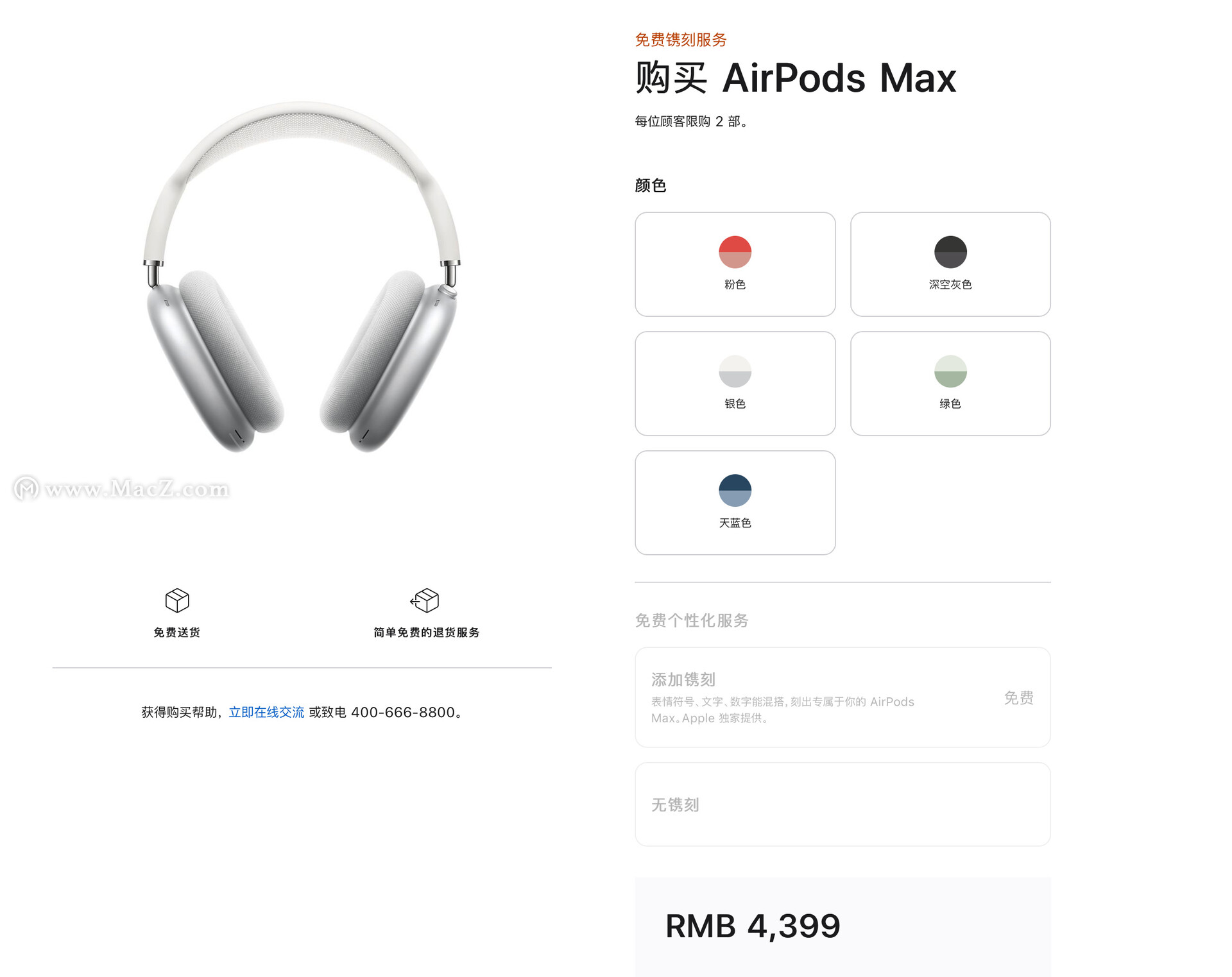
Task: Select the space gray color swatch circle
Action: 950,252
